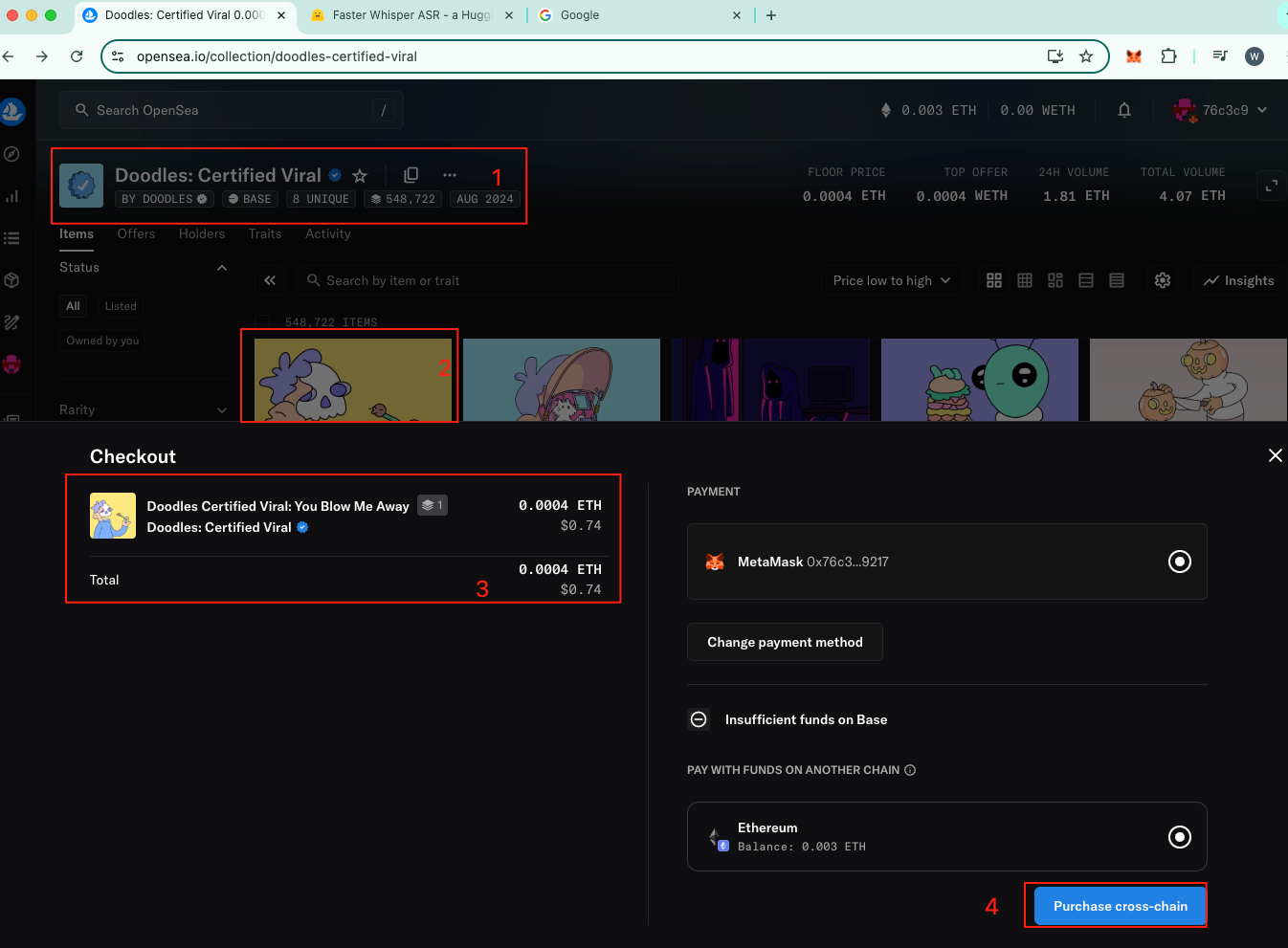Screen dimensions: 1288x948
Task: Star the Doodles: Certified Viral collection
Action: pyautogui.click(x=360, y=176)
